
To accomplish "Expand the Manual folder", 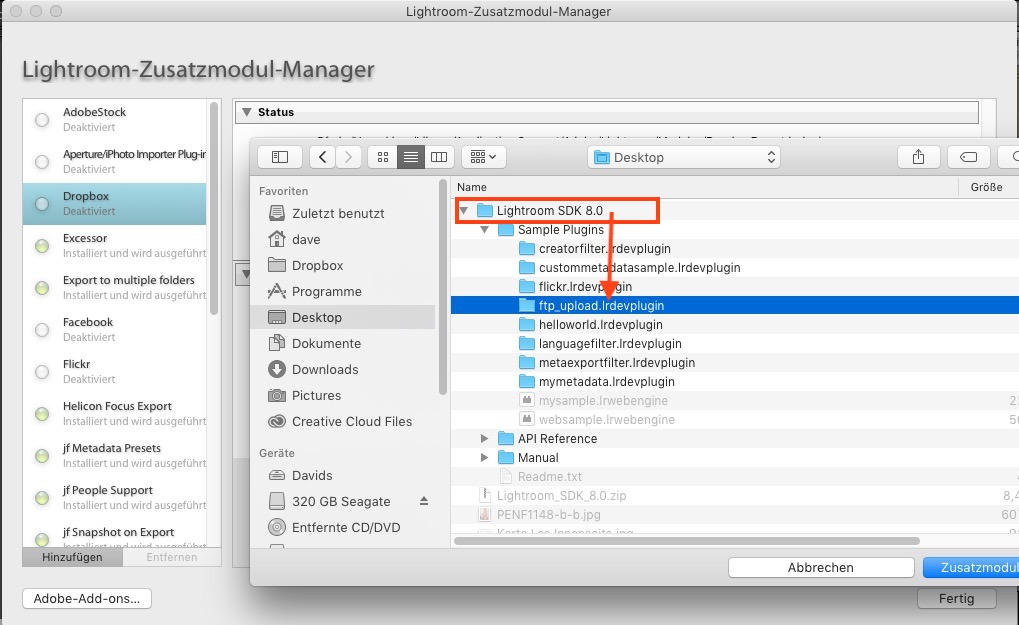I will click(484, 457).
